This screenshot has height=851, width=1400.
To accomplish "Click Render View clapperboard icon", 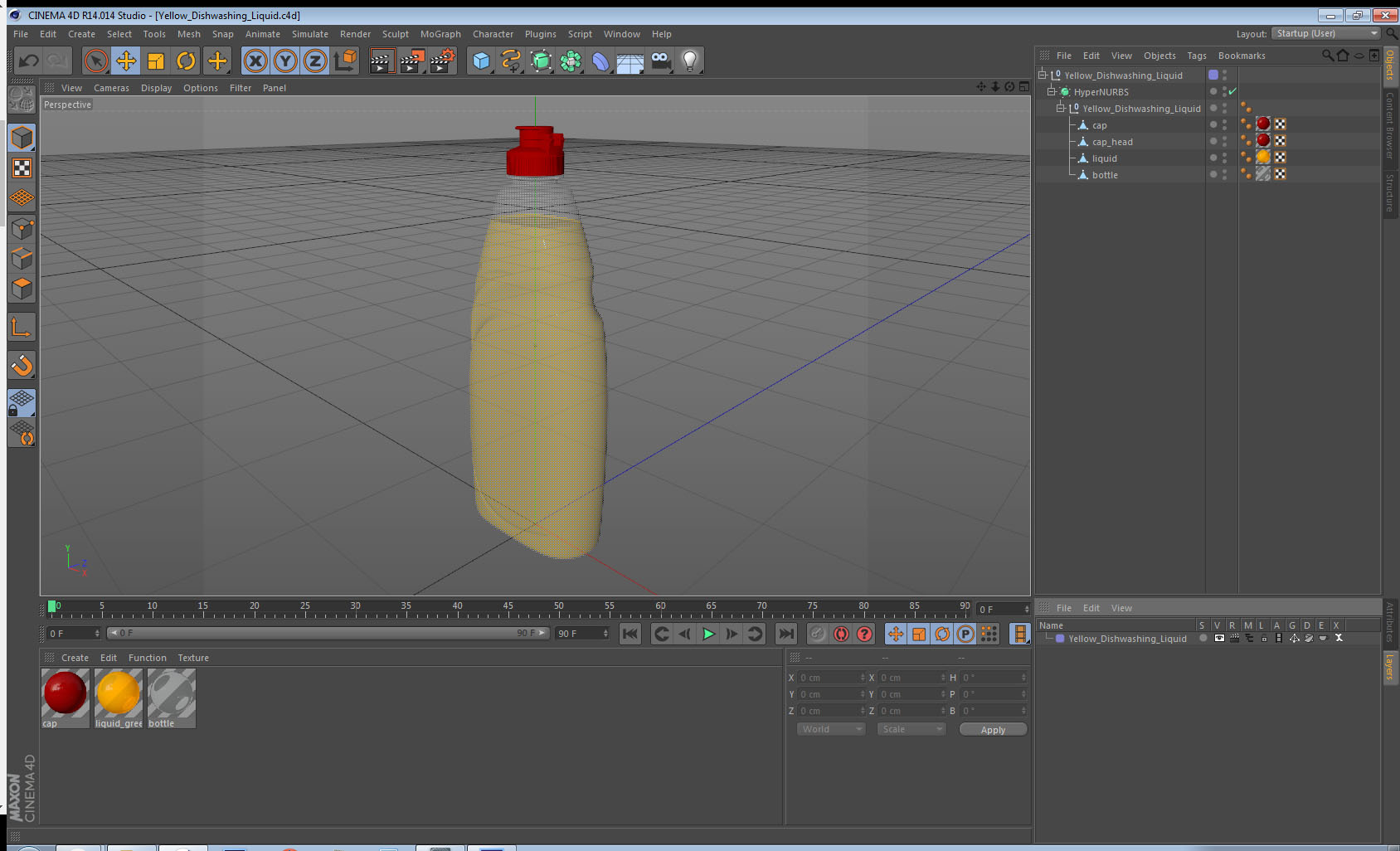I will coord(382,61).
